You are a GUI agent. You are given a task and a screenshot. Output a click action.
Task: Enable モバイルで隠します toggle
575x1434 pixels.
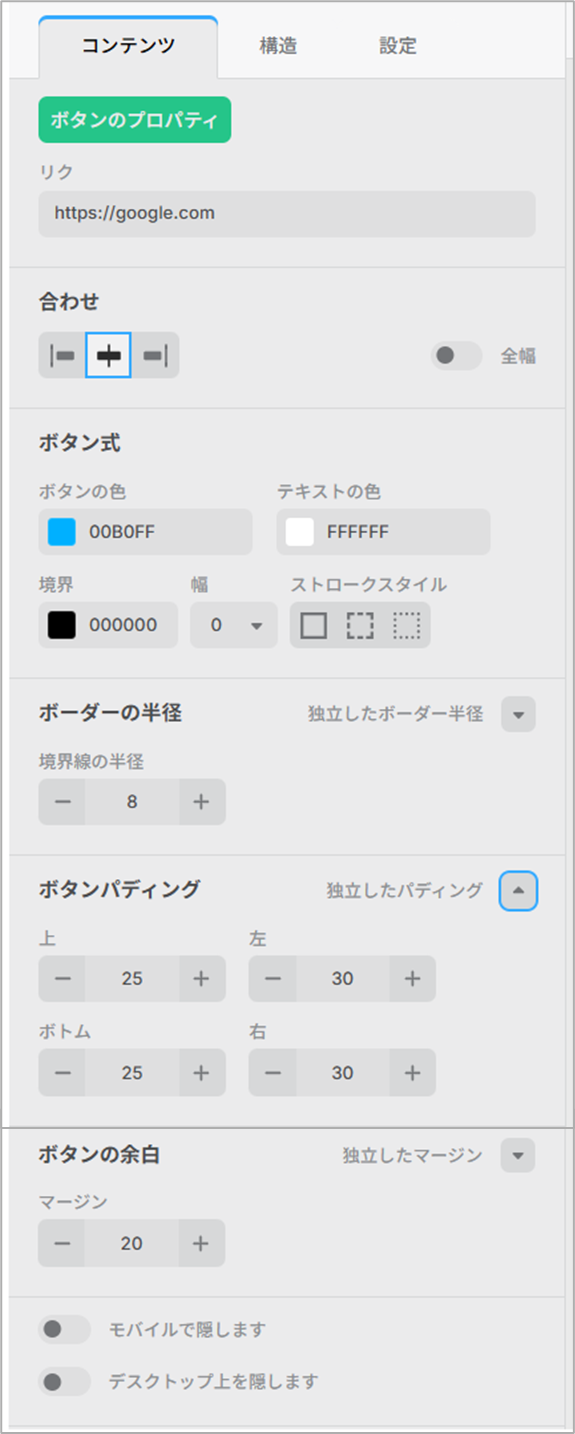(64, 1330)
